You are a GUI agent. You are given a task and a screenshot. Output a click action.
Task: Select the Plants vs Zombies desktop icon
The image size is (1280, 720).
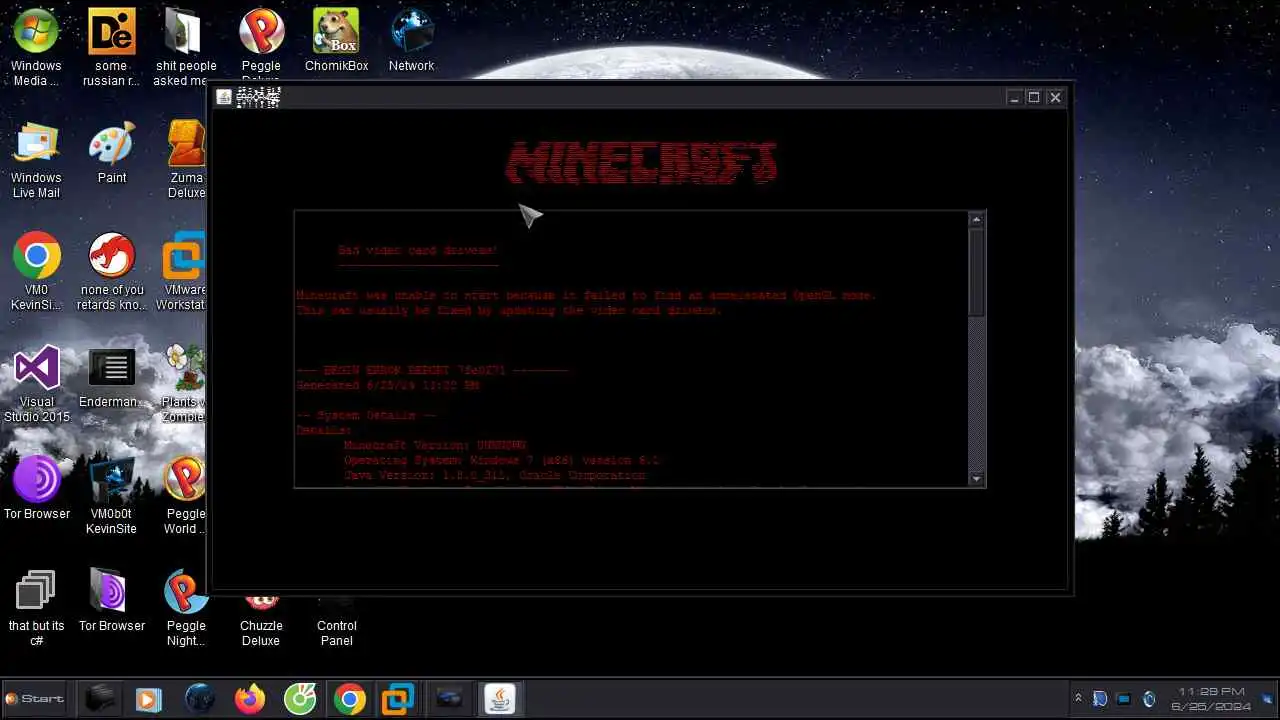(184, 384)
